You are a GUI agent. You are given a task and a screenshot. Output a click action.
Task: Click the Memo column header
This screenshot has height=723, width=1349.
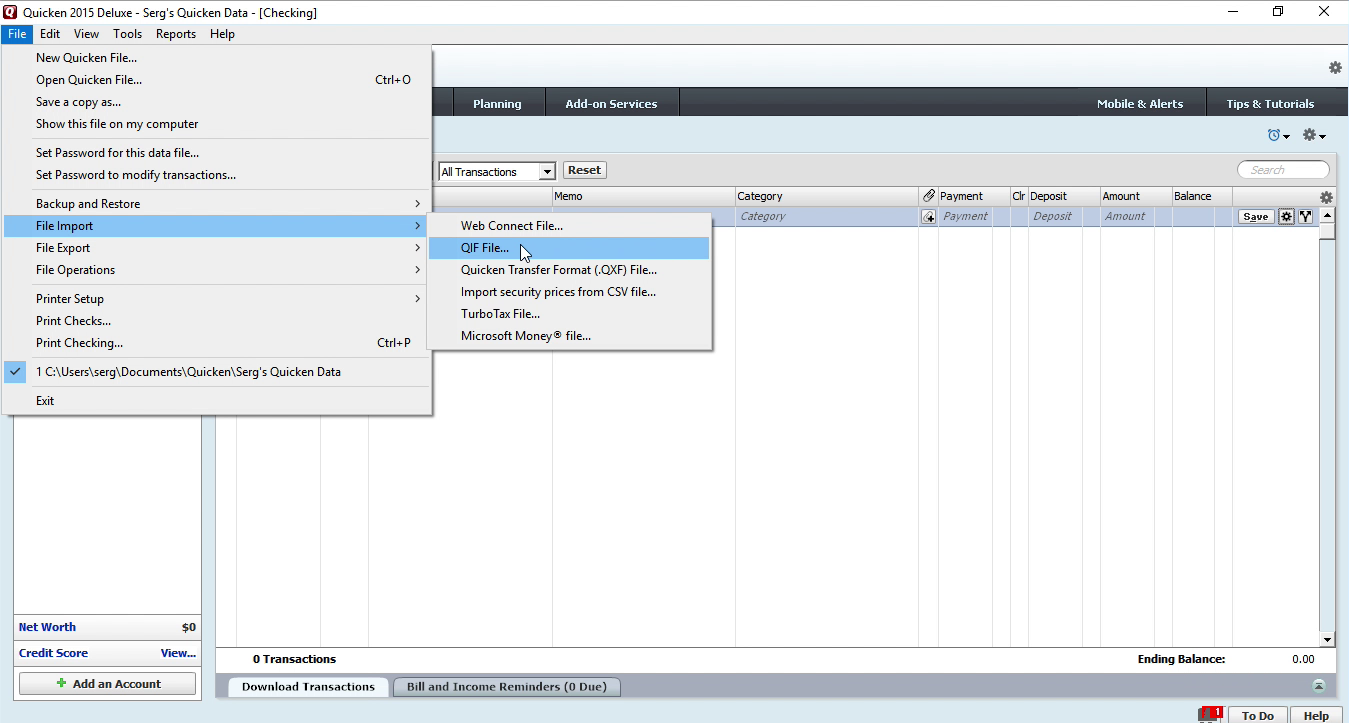644,196
